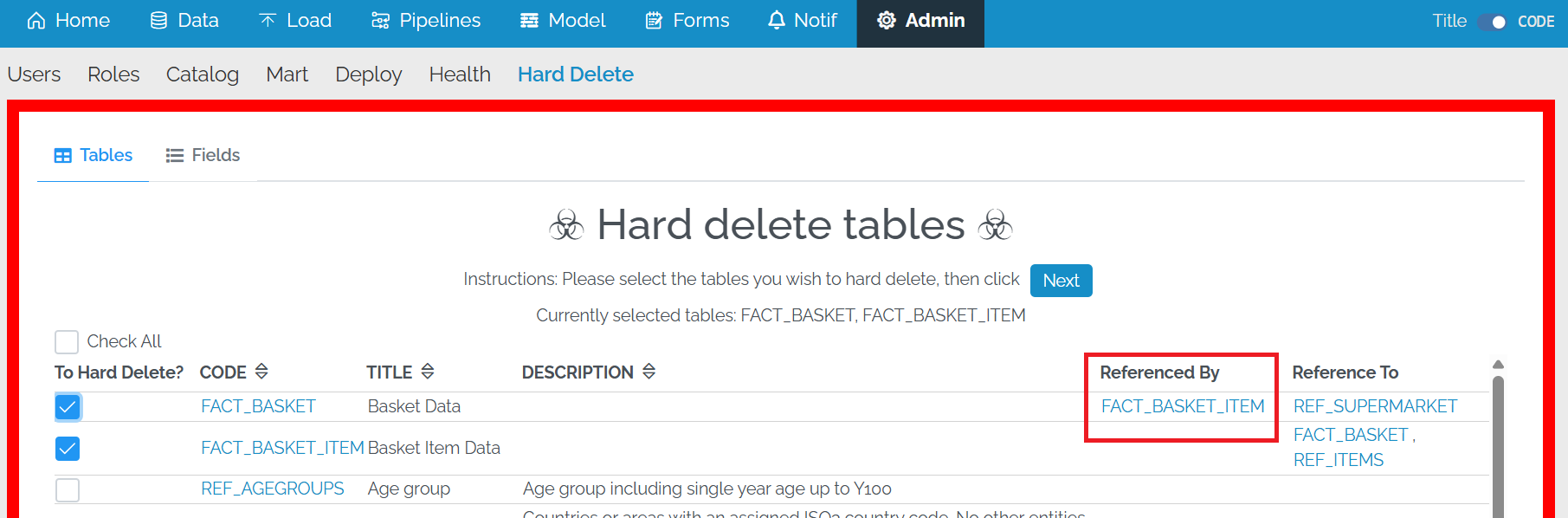Click the Home house icon
The height and width of the screenshot is (518, 1568).
(36, 21)
